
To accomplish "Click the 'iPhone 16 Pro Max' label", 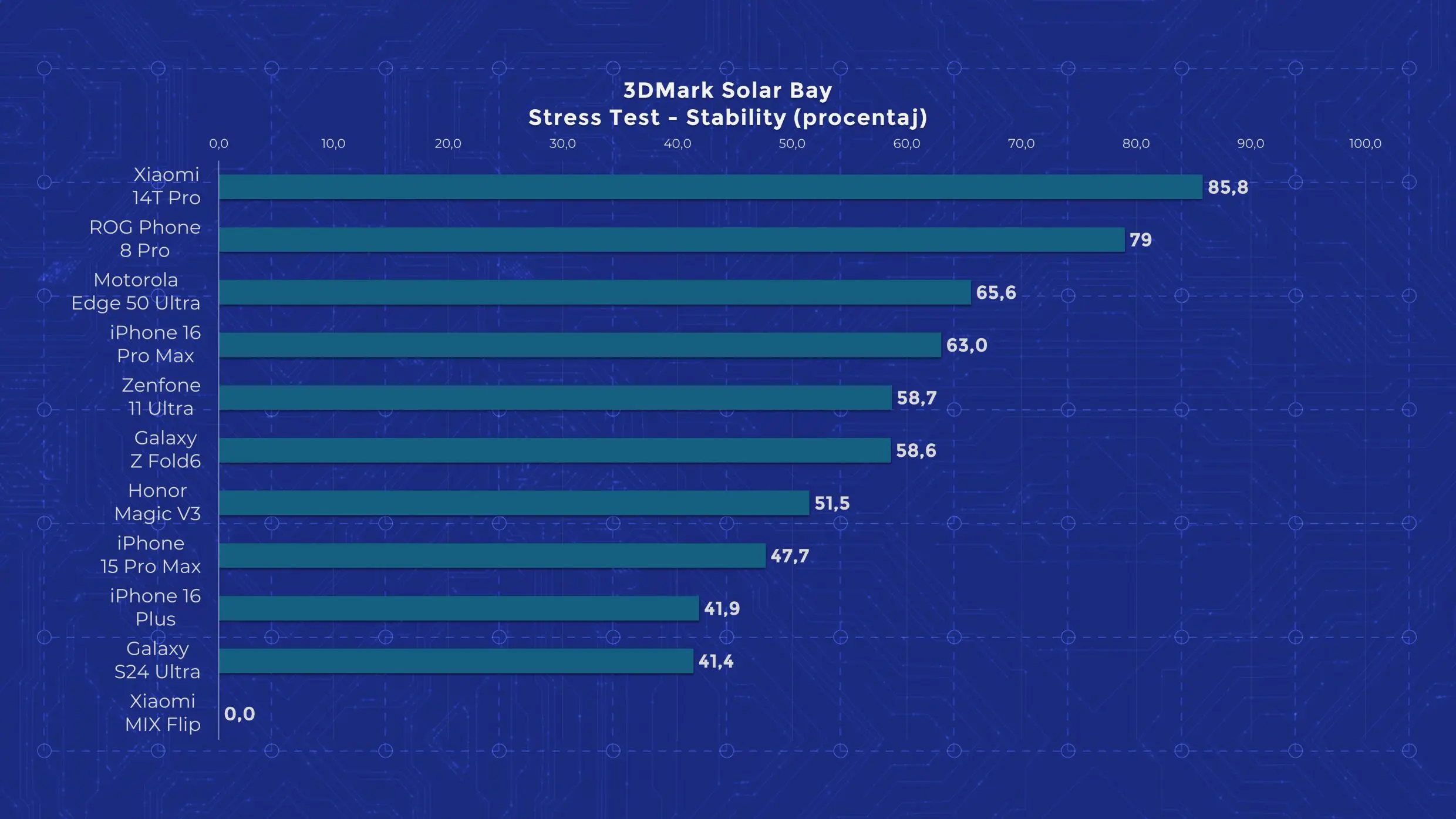I will coord(156,344).
